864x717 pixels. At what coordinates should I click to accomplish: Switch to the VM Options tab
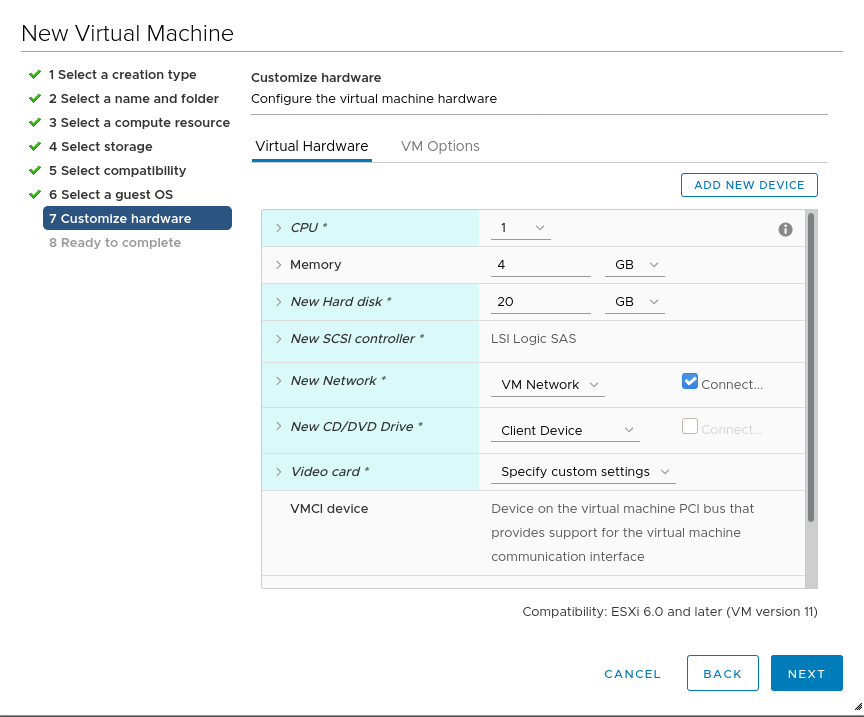[x=440, y=146]
